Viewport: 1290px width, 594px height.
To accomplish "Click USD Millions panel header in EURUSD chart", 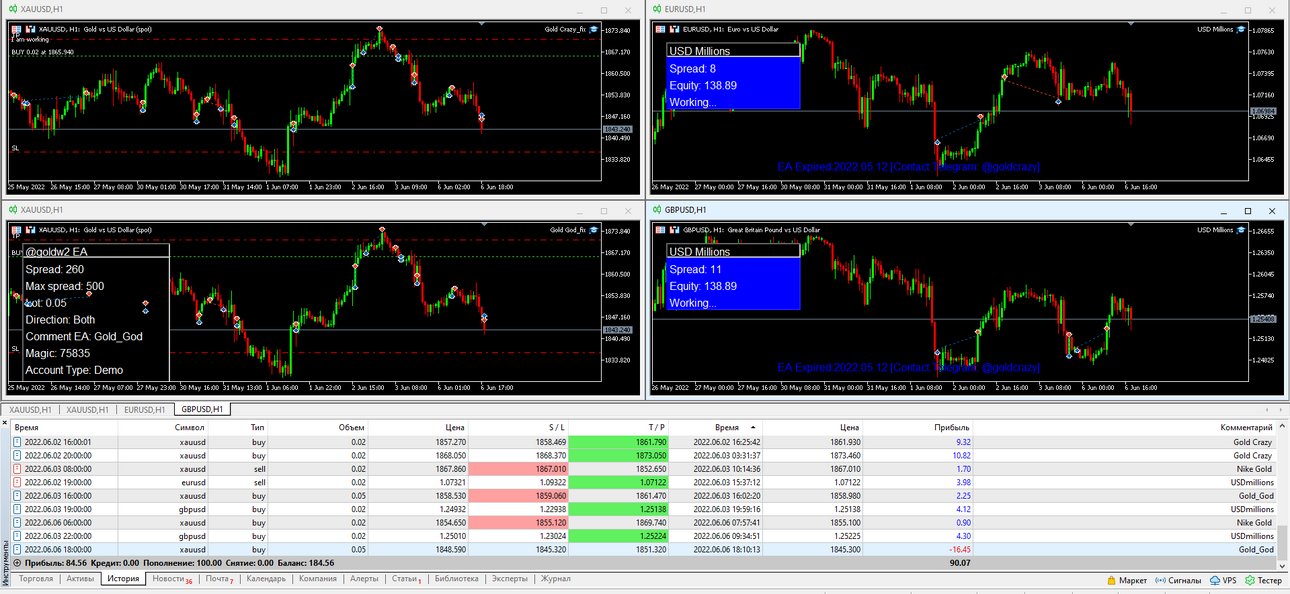I will [x=734, y=51].
